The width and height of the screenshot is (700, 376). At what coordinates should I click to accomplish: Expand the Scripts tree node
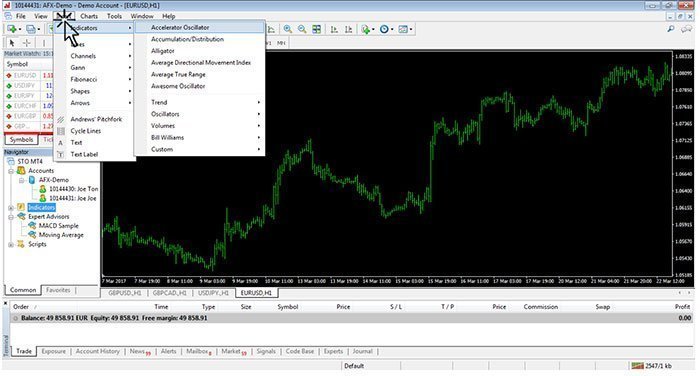[x=11, y=244]
